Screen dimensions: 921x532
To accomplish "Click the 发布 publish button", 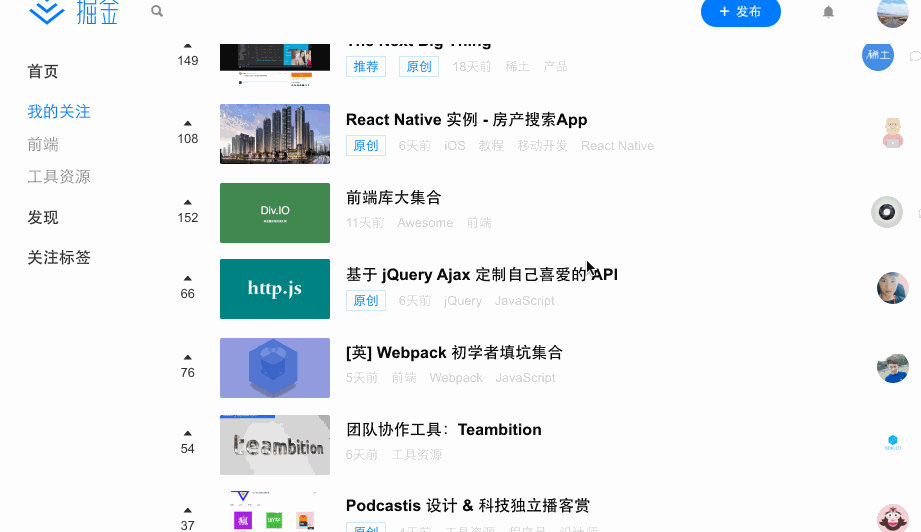I will click(x=741, y=12).
